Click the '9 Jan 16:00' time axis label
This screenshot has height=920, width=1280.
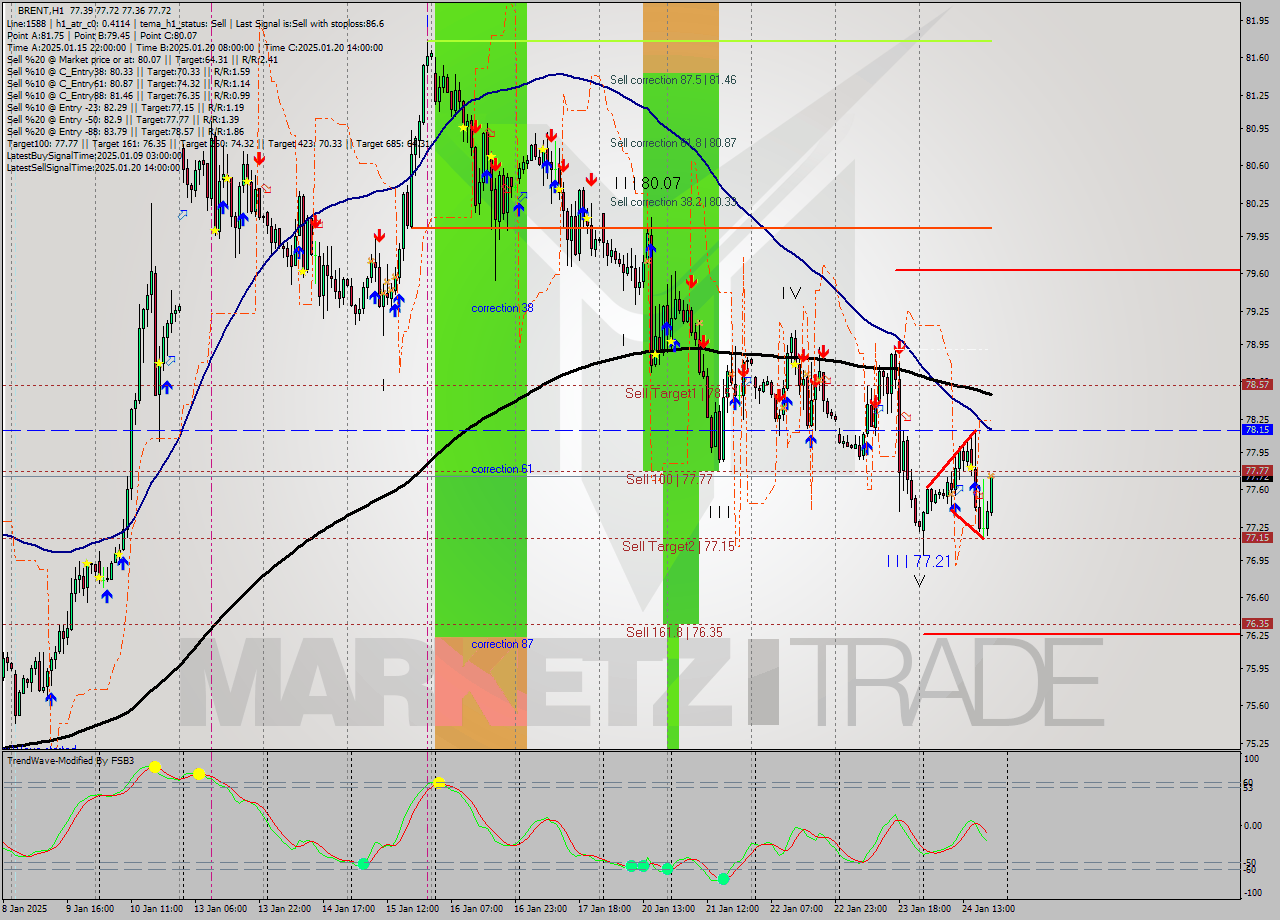(x=91, y=909)
